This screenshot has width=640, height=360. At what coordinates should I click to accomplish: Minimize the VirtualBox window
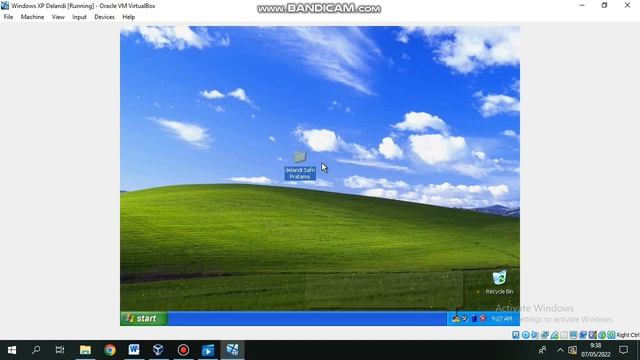point(582,5)
